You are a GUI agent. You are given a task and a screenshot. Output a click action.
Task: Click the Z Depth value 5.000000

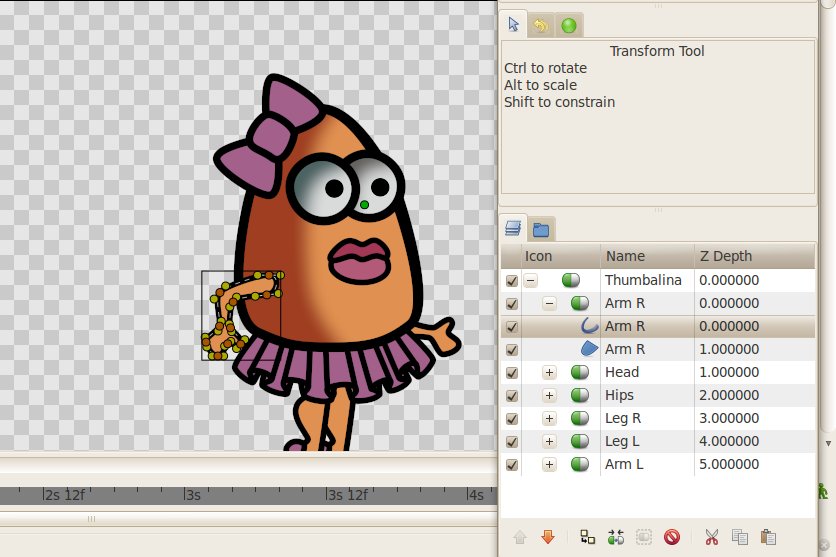coord(729,464)
